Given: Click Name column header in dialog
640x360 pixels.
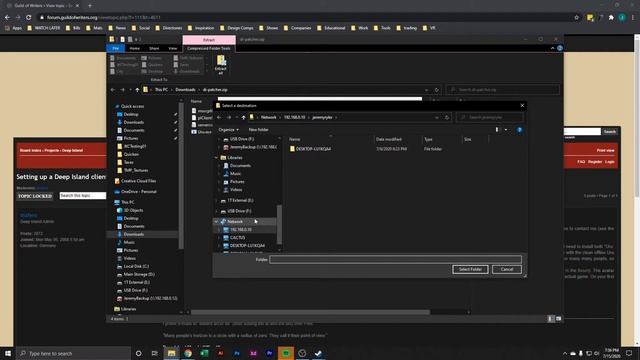Looking at the screenshot, I should pyautogui.click(x=295, y=140).
